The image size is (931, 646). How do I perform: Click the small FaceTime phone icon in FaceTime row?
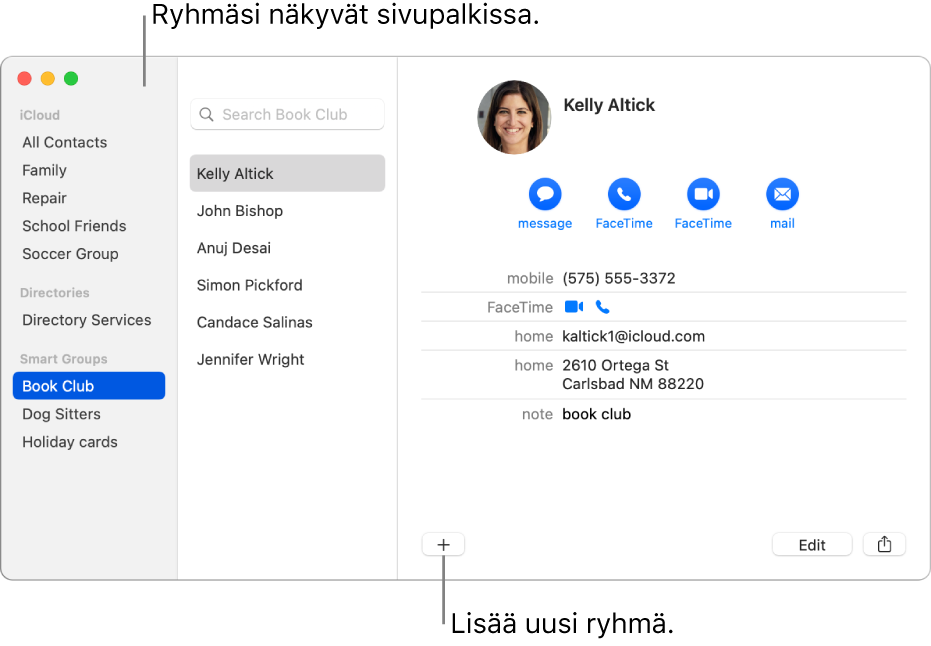(602, 307)
